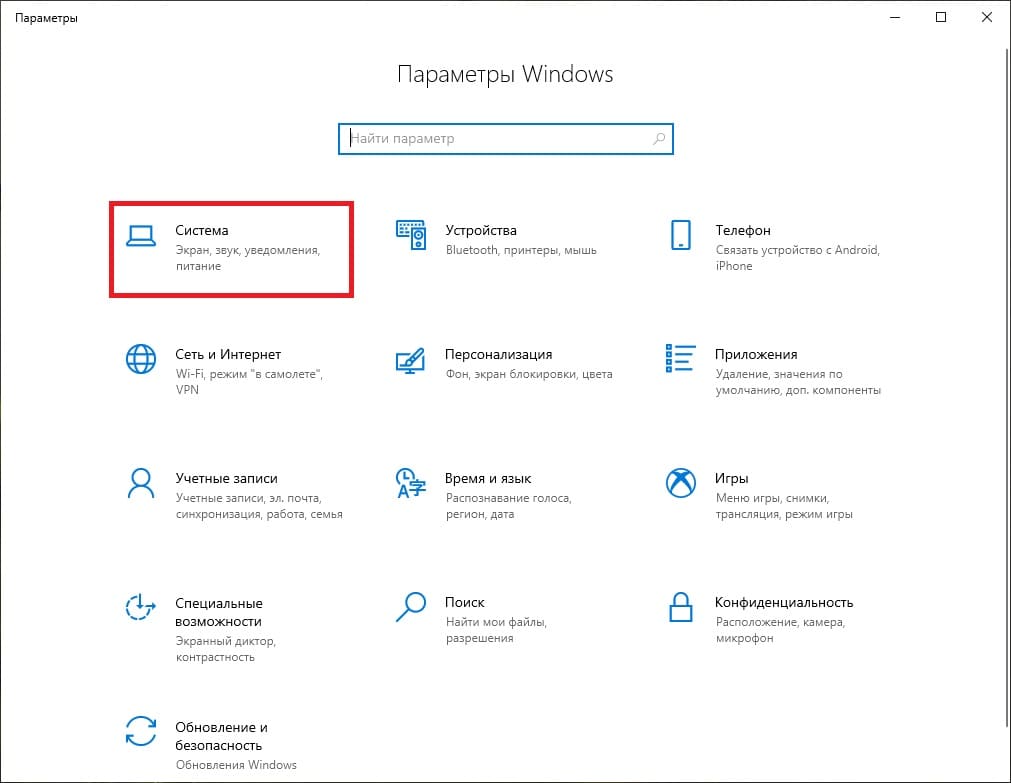Screen dimensions: 1011x783
Task: Open the 'Игры' settings title
Action: tap(731, 479)
